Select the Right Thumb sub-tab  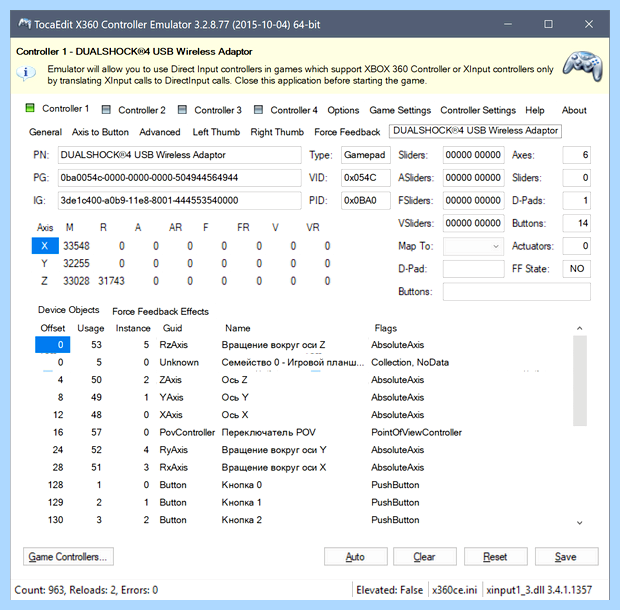pyautogui.click(x=277, y=132)
